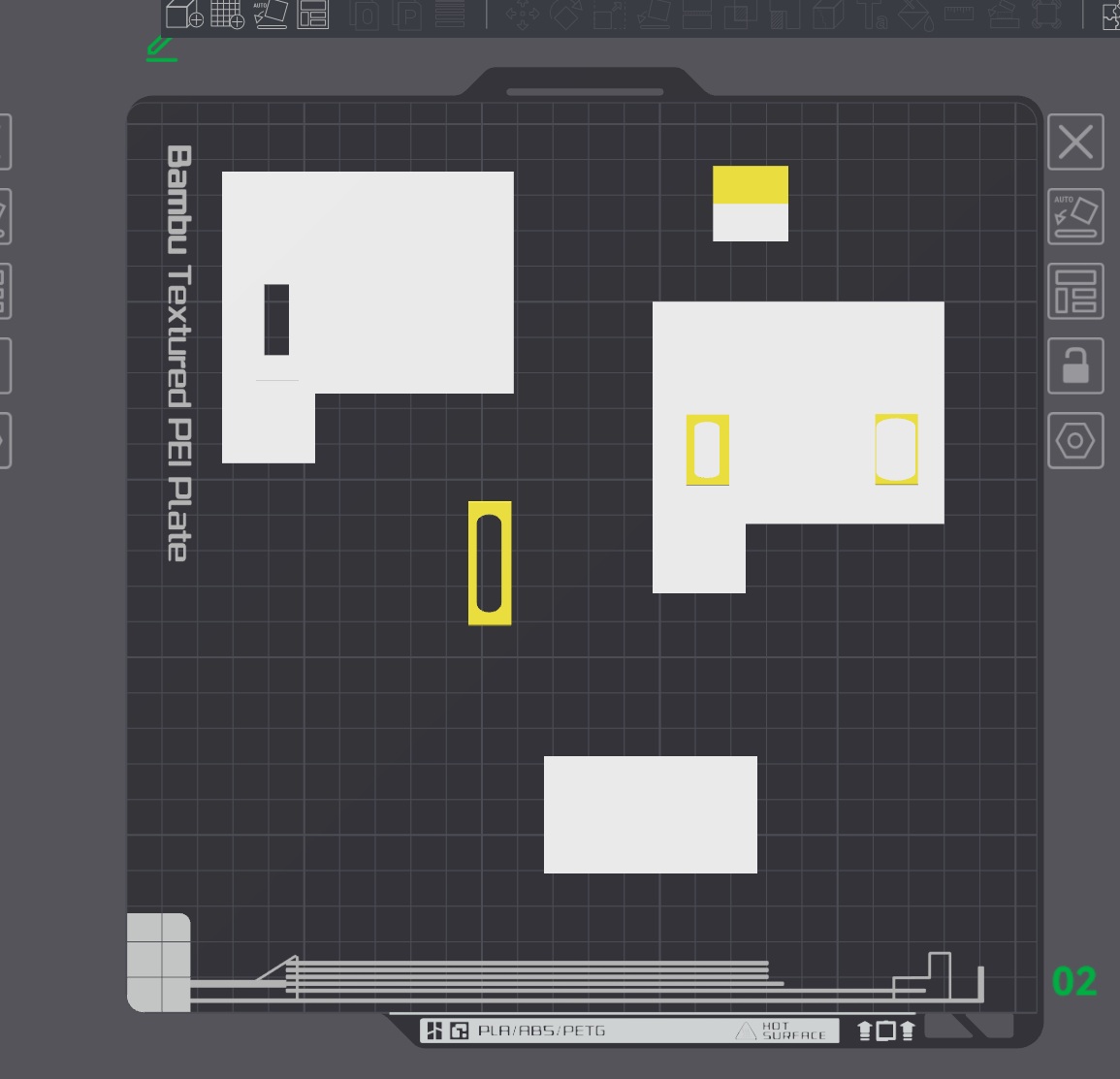Viewport: 1120px width, 1079px height.
Task: Select the small yellow and white square object
Action: tap(751, 204)
